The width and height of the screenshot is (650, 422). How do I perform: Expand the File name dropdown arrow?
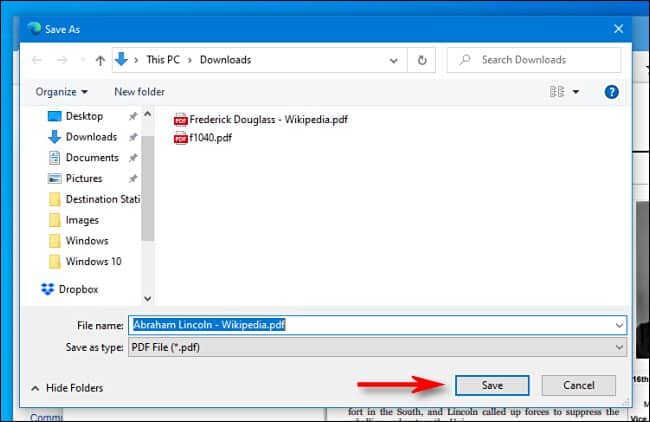pyautogui.click(x=619, y=325)
